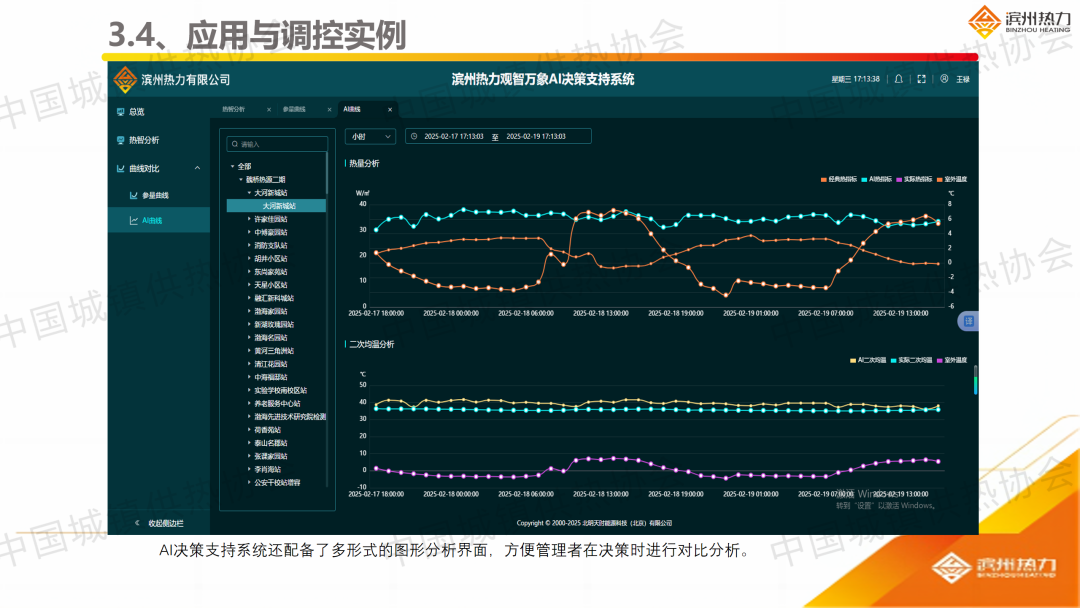Click the 热智分析 sidebar icon
This screenshot has width=1080, height=608.
pyautogui.click(x=121, y=140)
